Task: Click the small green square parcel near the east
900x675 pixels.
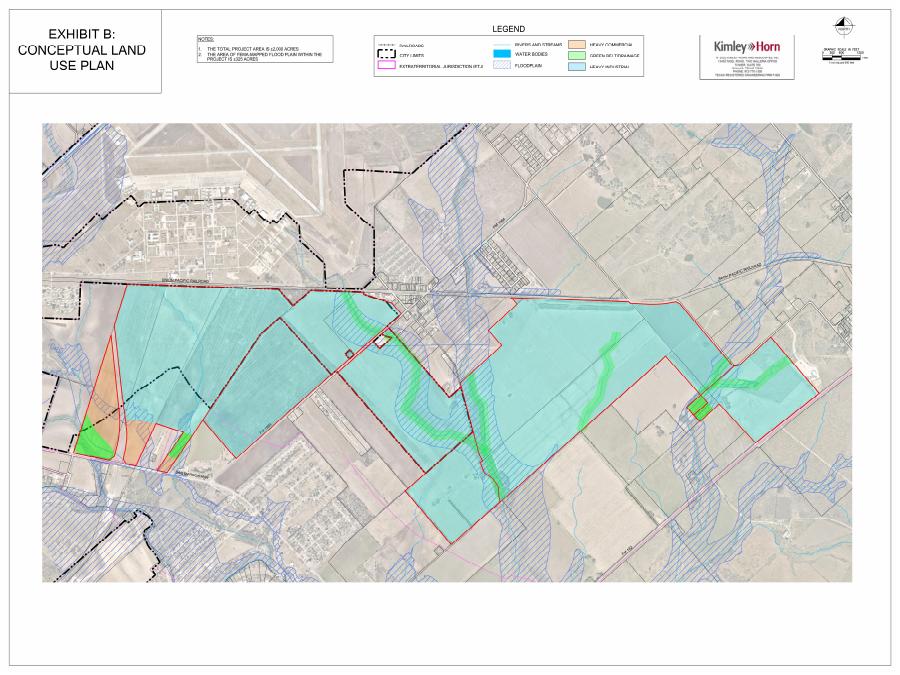Action: point(700,408)
